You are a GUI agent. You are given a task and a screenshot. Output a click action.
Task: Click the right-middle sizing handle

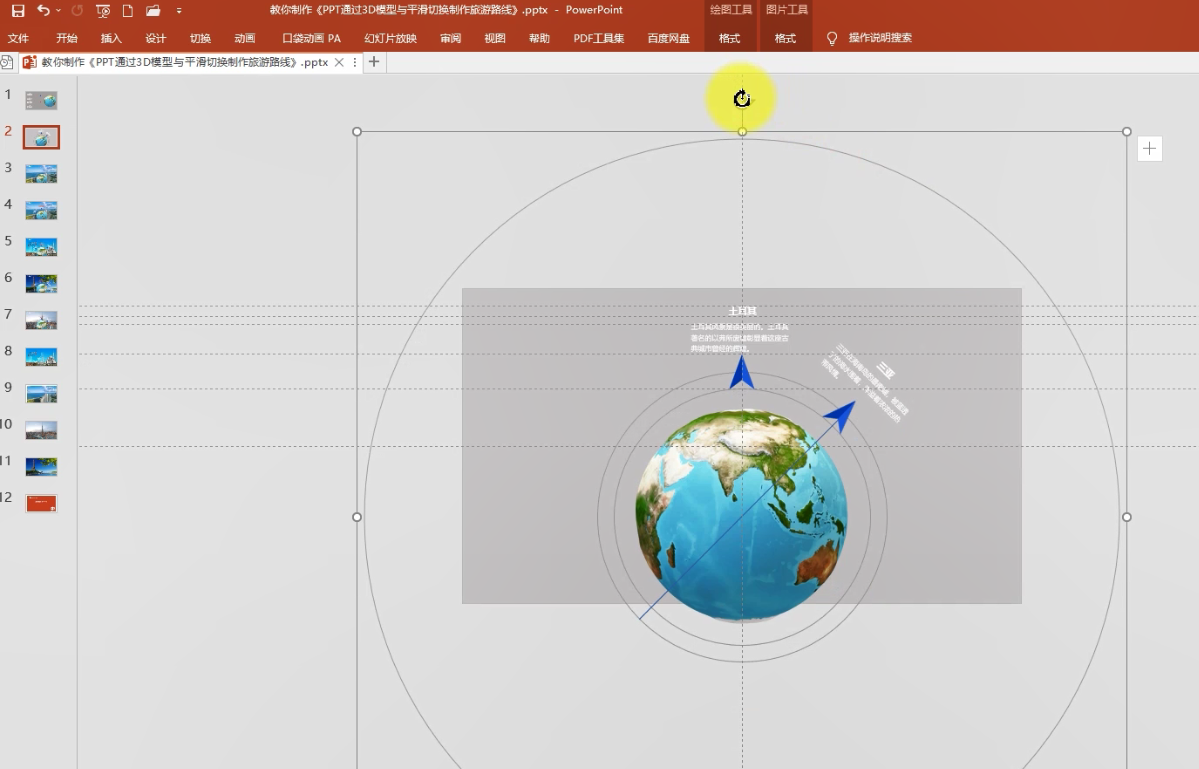click(x=1126, y=517)
